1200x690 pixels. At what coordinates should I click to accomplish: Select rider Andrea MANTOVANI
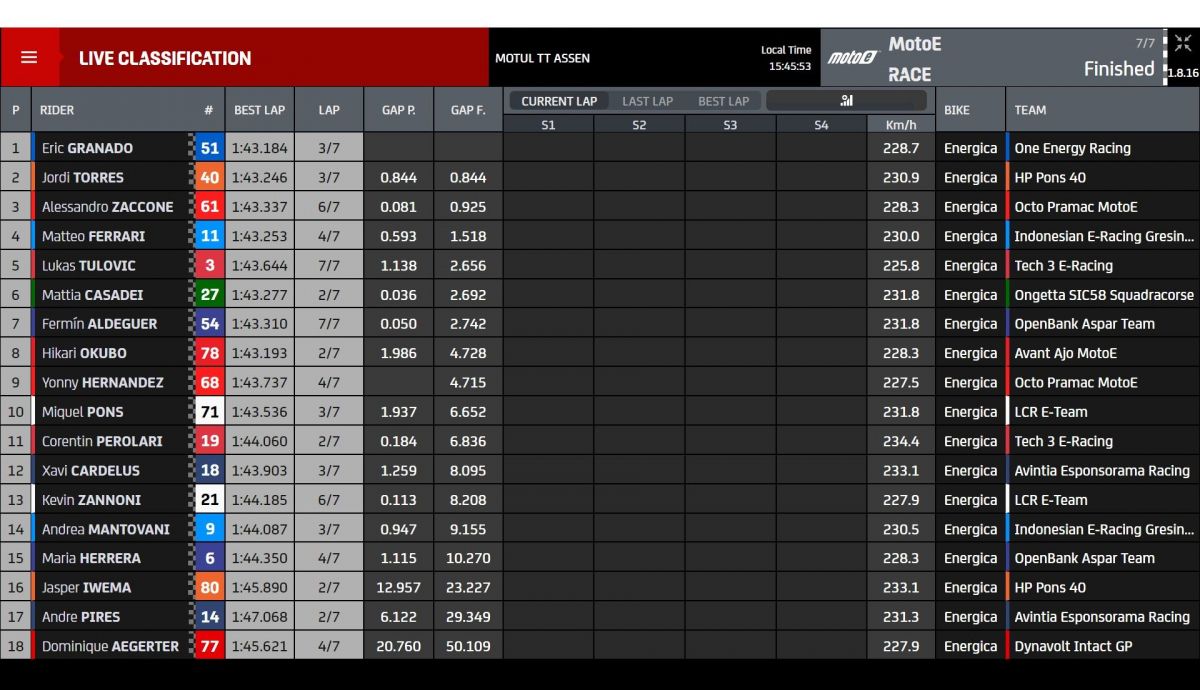click(106, 529)
